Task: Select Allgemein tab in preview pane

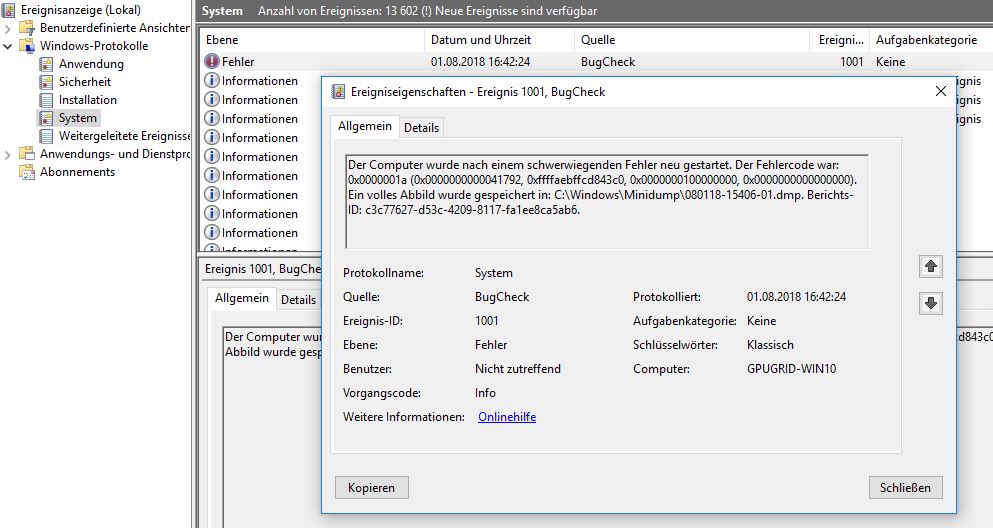Action: (242, 298)
